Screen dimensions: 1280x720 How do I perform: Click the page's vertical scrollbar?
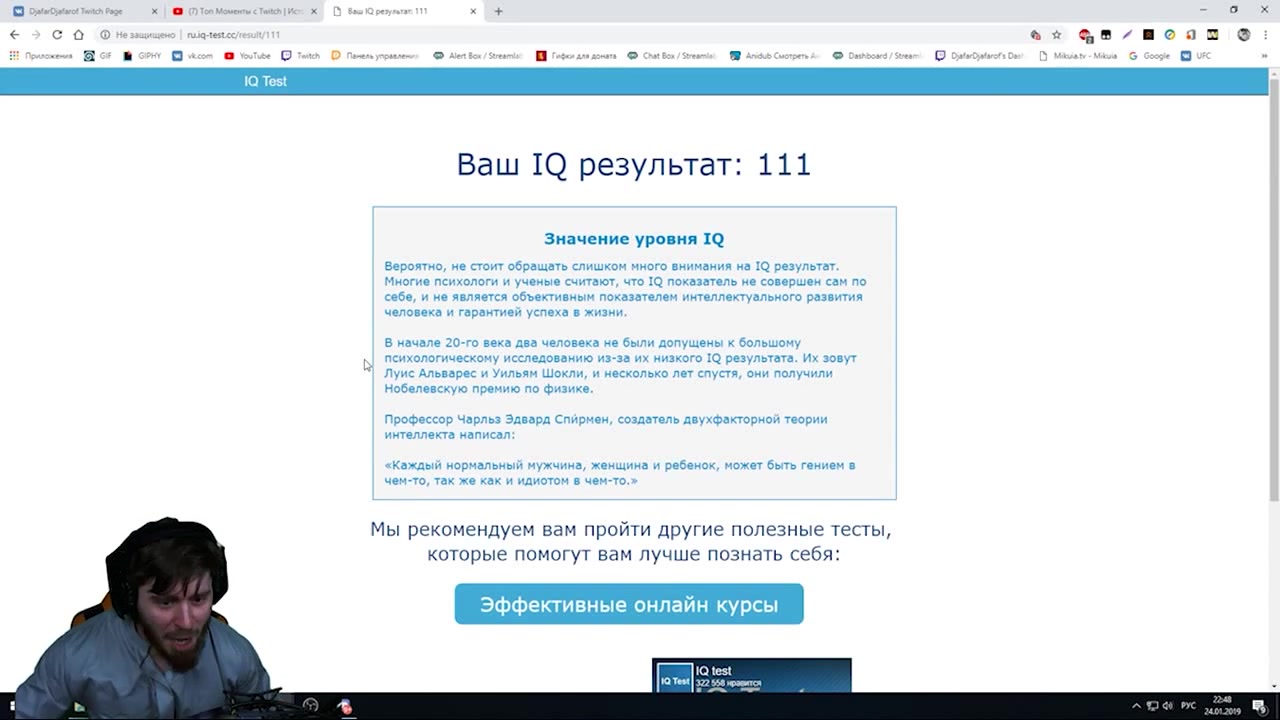pyautogui.click(x=1273, y=300)
